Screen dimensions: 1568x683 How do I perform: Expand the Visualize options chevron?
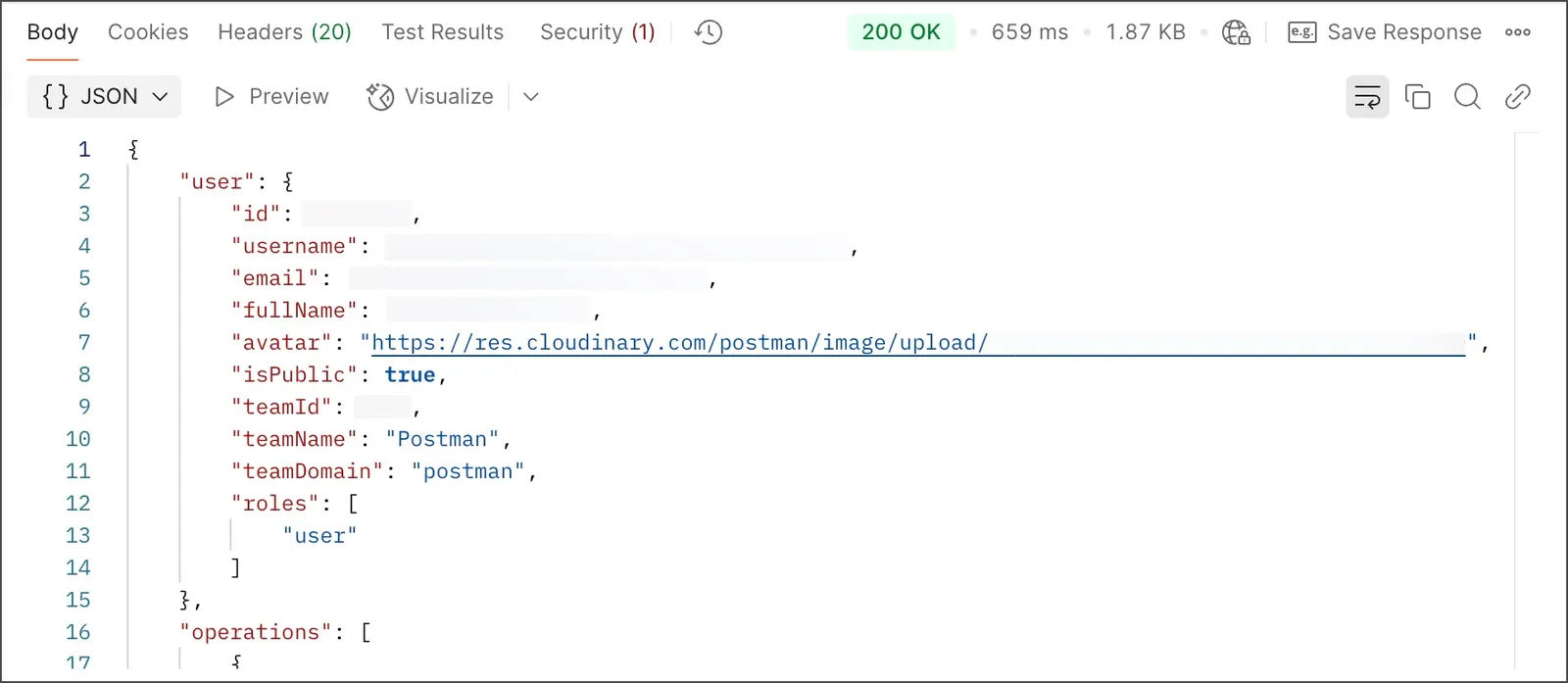click(530, 96)
